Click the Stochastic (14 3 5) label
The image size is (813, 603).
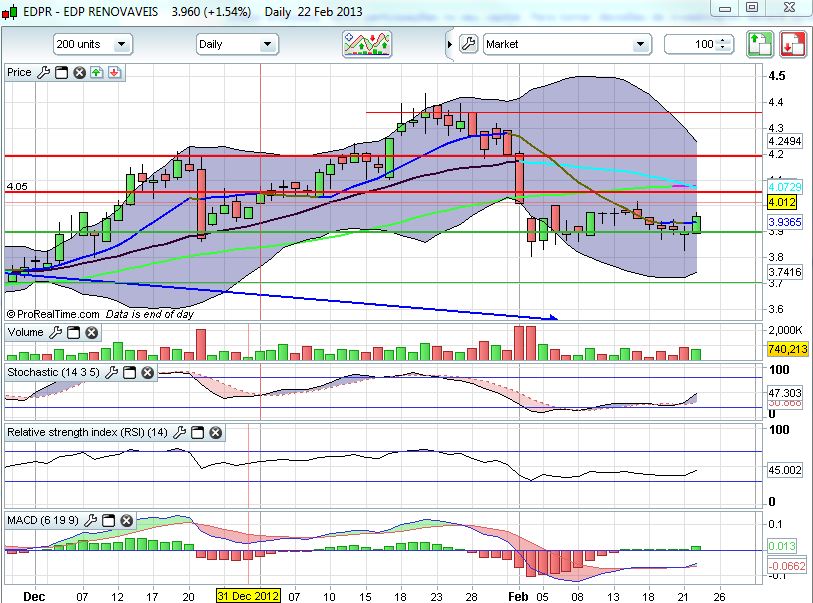click(53, 372)
